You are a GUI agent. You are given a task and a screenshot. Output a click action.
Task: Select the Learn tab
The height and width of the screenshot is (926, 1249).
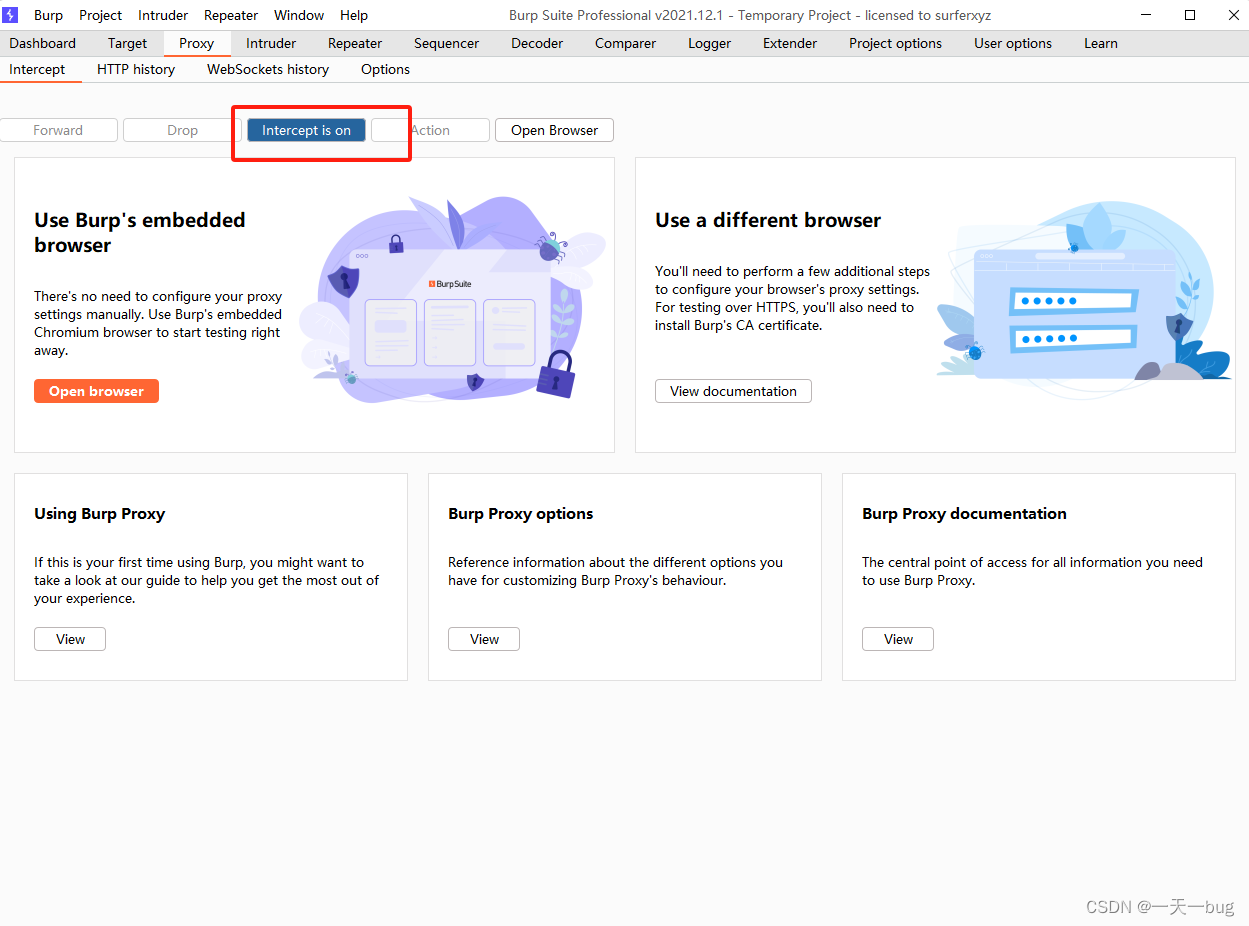coord(1101,43)
